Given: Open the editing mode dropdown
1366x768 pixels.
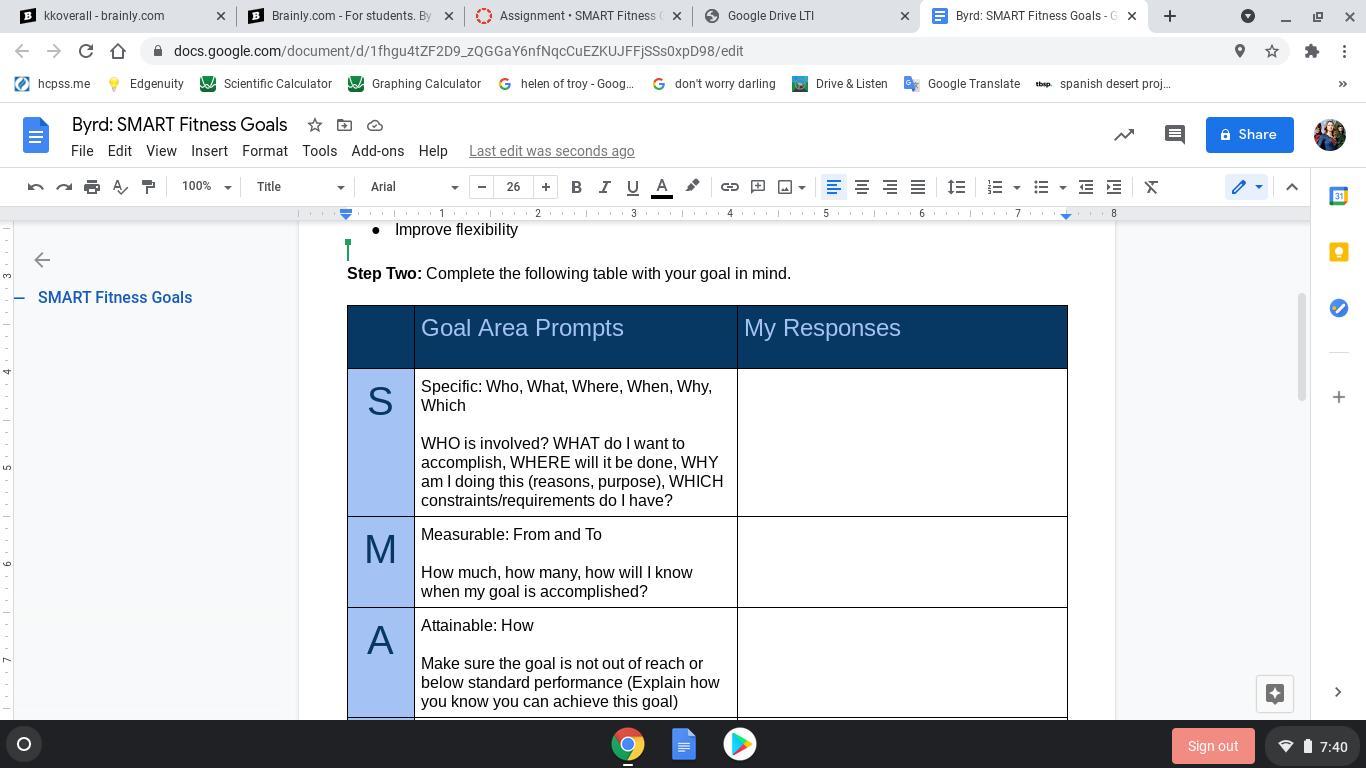Looking at the screenshot, I should tap(1246, 187).
